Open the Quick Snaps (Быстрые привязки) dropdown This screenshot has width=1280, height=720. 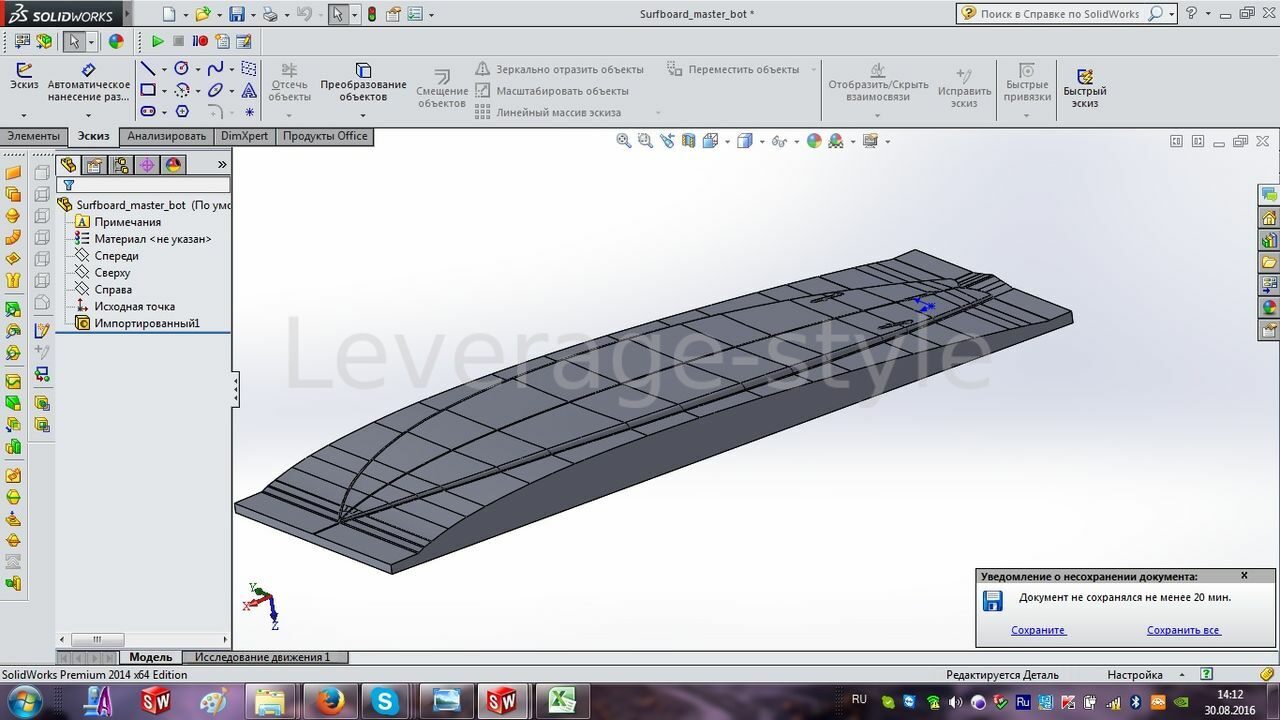coord(1027,115)
